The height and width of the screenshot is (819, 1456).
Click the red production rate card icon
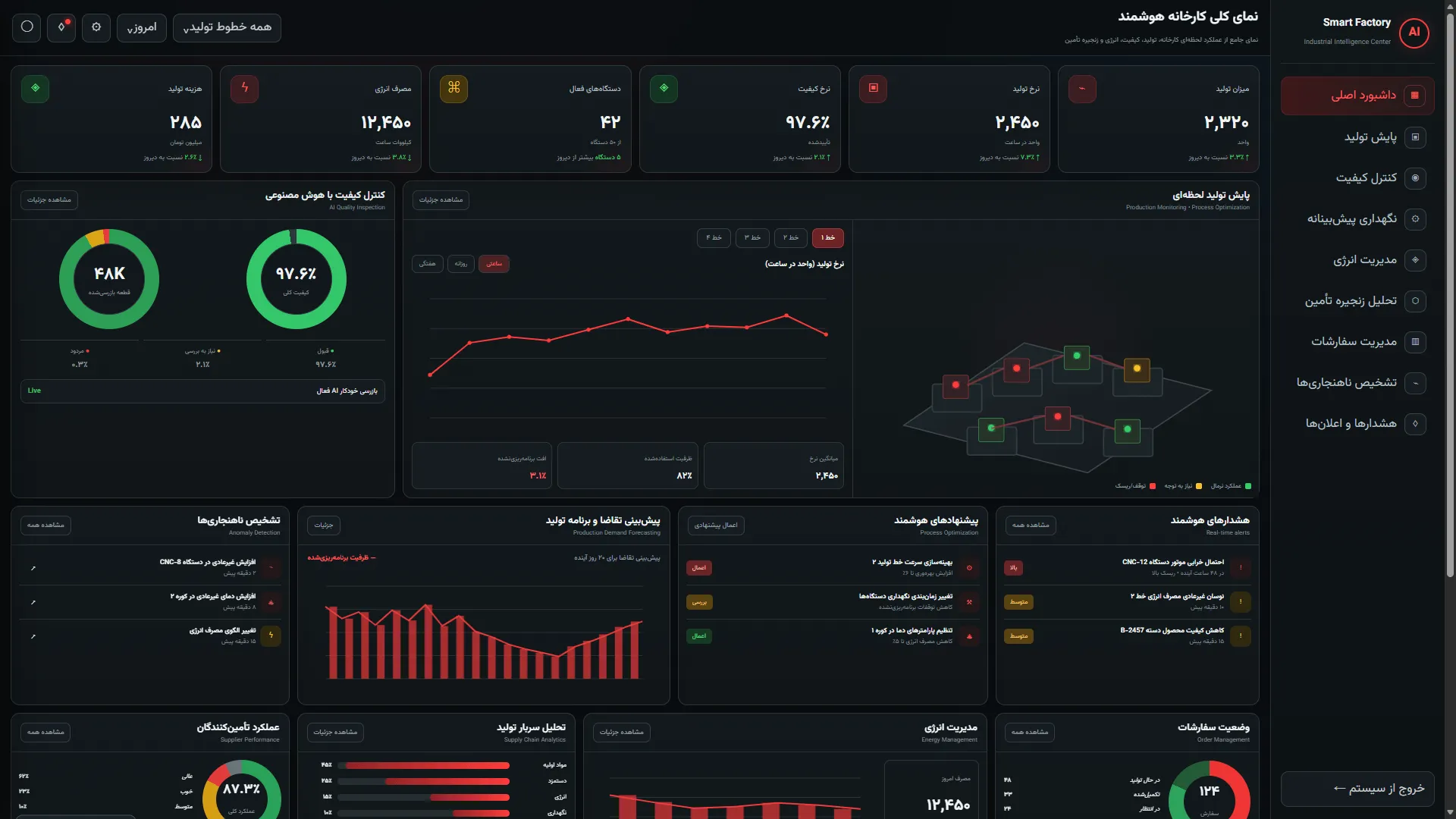[x=873, y=88]
